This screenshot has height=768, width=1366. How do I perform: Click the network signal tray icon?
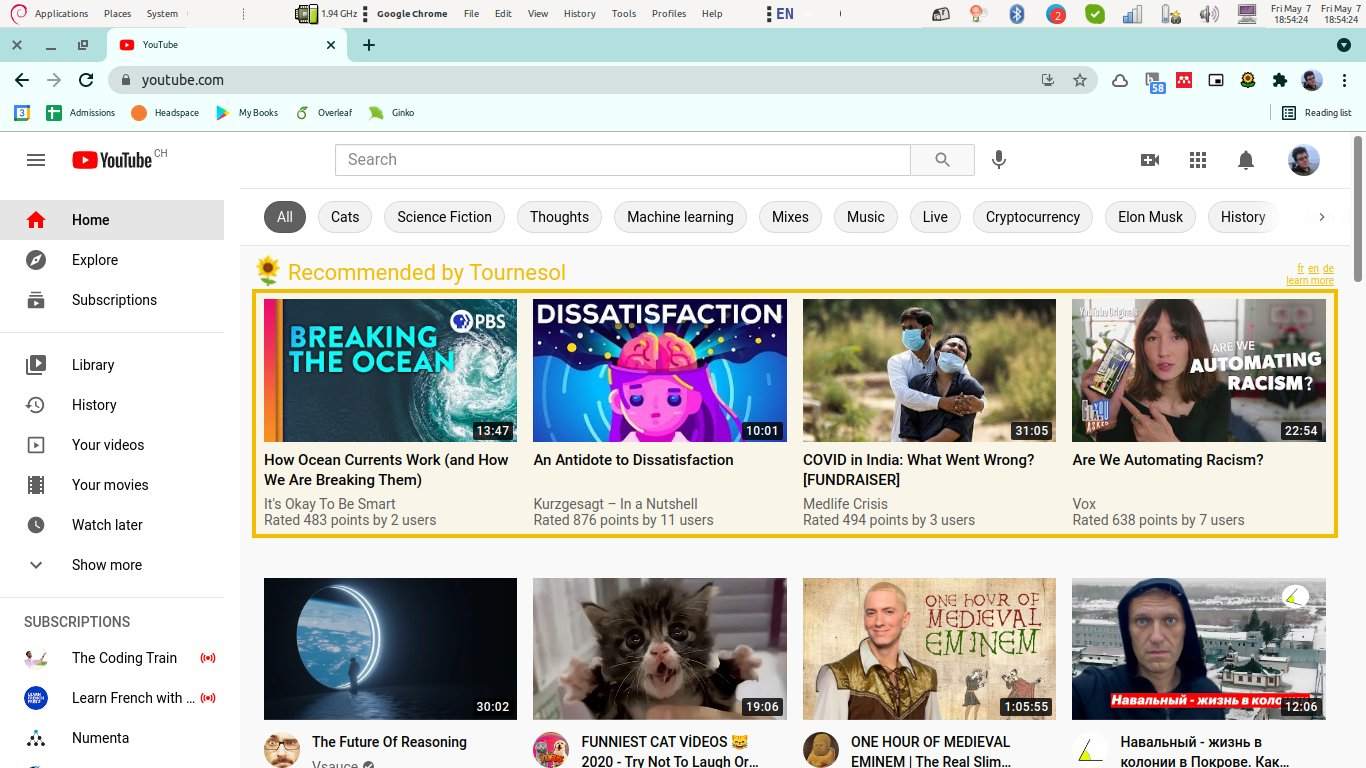pos(1132,14)
